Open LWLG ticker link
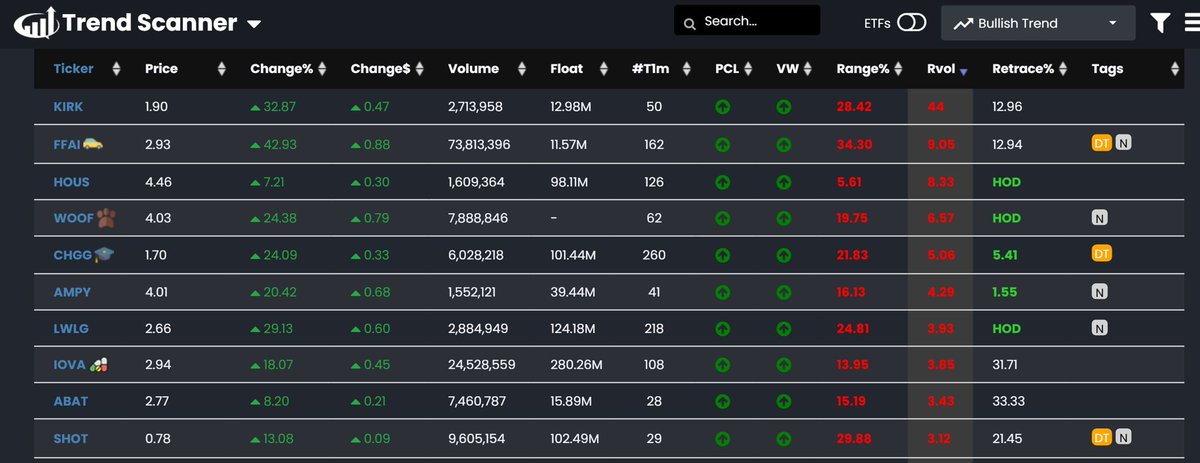The image size is (1200, 463). pyautogui.click(x=71, y=328)
